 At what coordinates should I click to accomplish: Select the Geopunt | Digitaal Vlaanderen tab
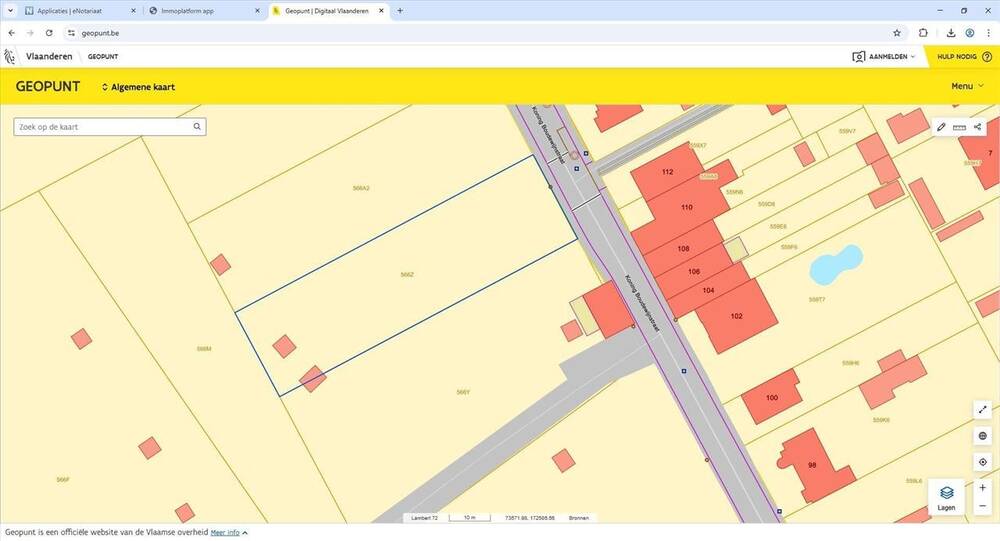pos(328,11)
